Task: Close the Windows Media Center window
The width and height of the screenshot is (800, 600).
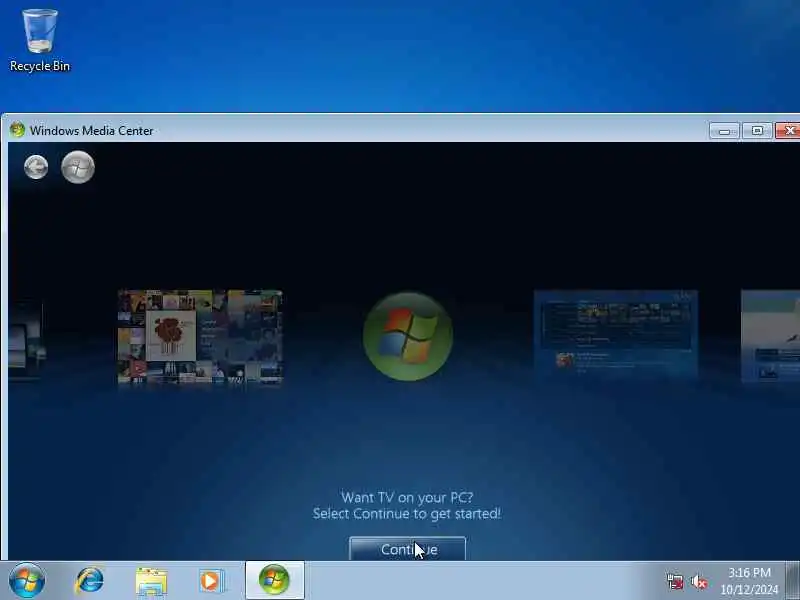Action: click(x=788, y=131)
